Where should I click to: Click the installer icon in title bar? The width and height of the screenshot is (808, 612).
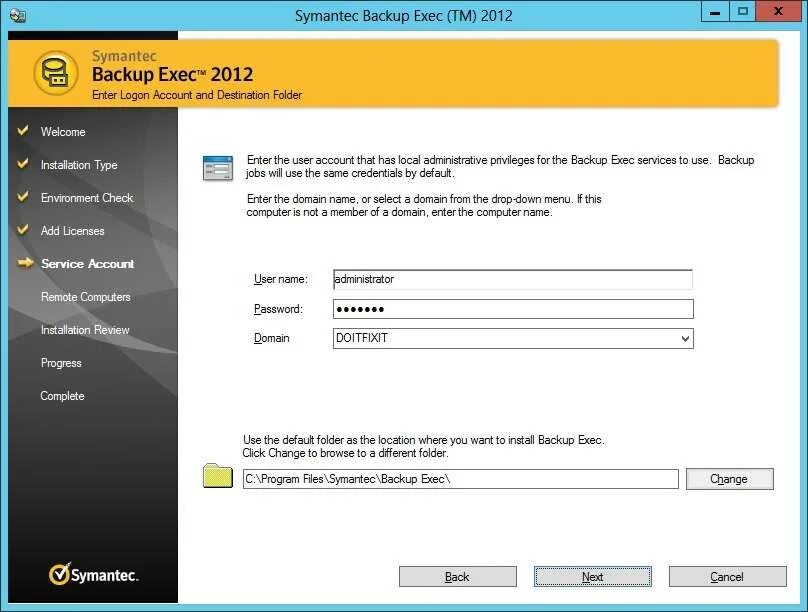point(18,15)
